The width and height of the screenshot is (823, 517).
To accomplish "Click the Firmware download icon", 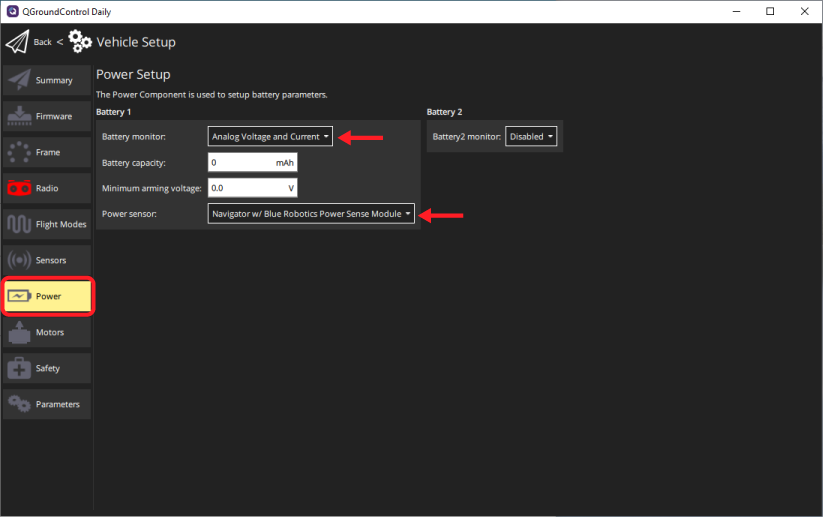I will (x=19, y=116).
